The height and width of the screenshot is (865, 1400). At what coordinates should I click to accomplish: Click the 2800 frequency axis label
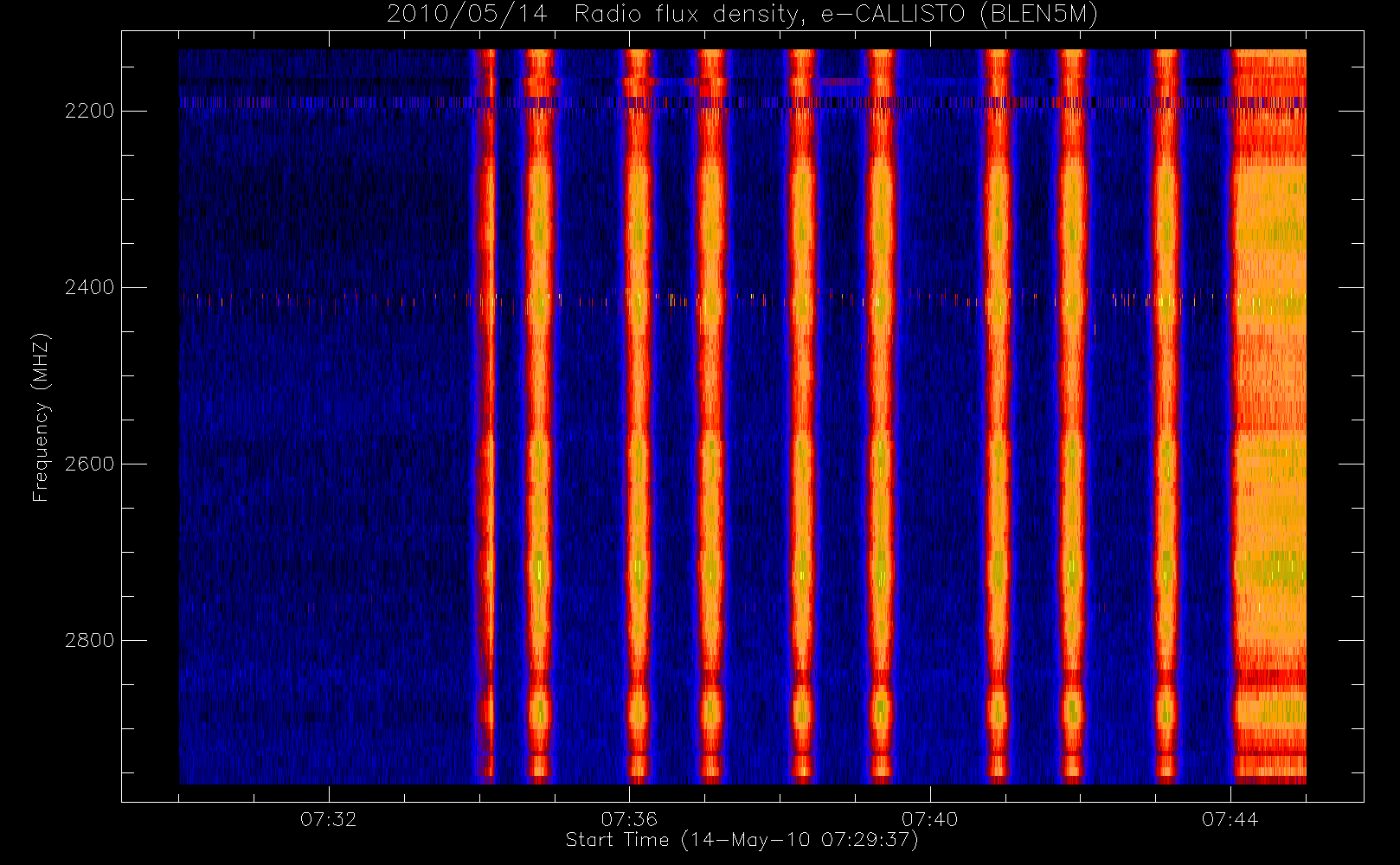coord(89,640)
